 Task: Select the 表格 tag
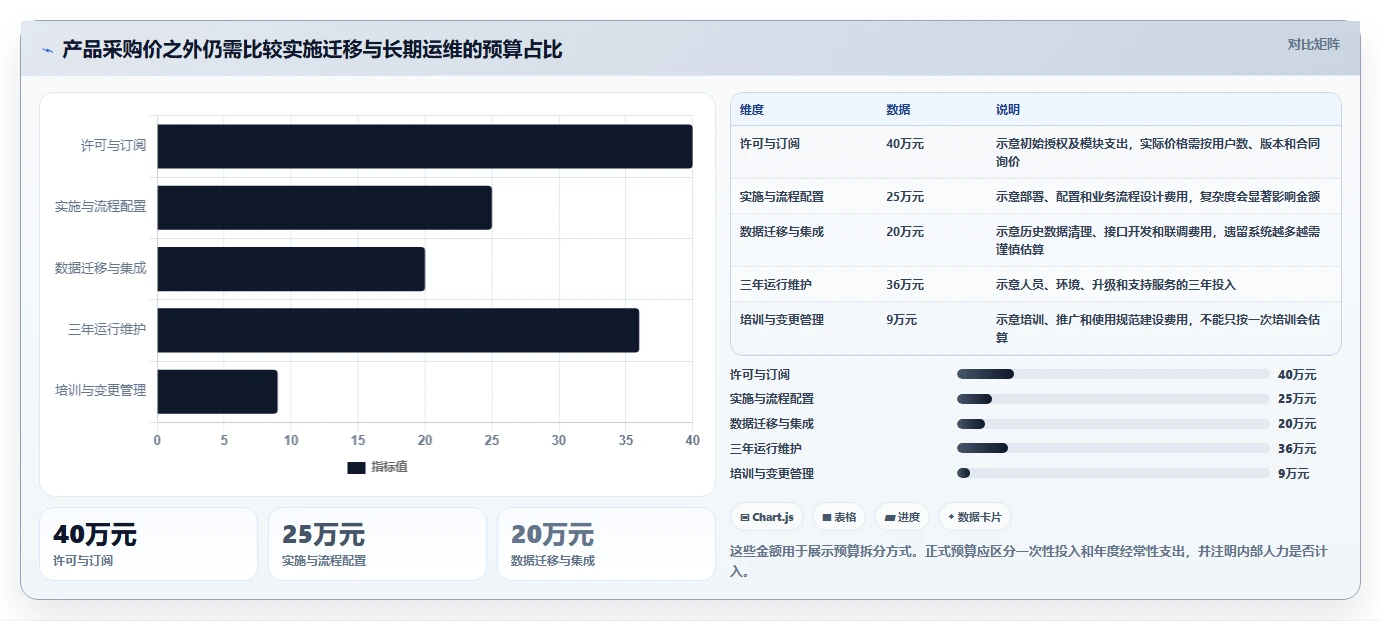point(838,517)
